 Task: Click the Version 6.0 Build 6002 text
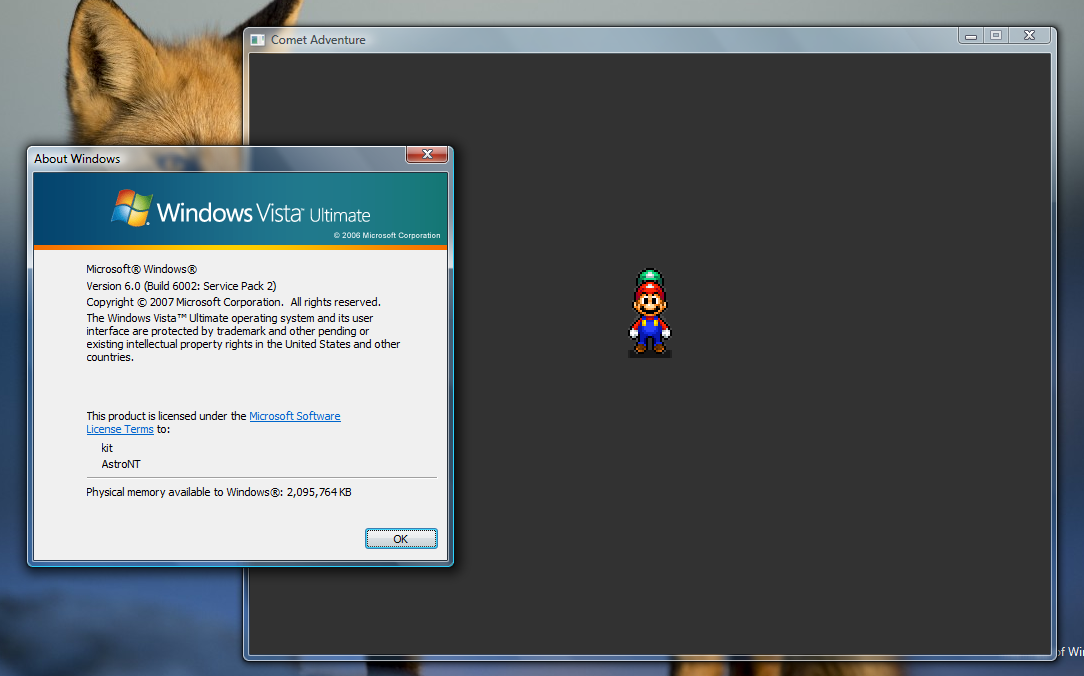pos(181,286)
